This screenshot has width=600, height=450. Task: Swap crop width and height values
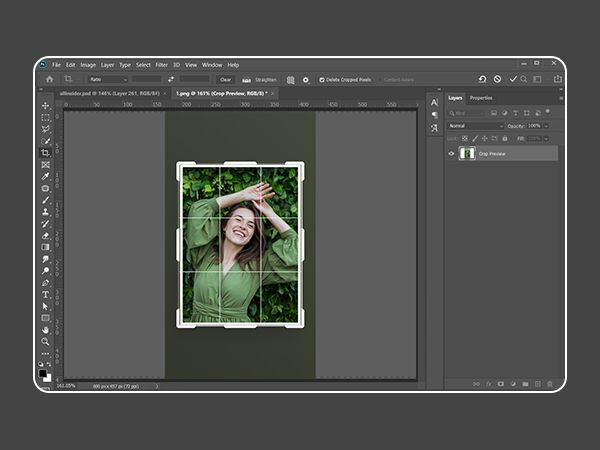coord(171,79)
